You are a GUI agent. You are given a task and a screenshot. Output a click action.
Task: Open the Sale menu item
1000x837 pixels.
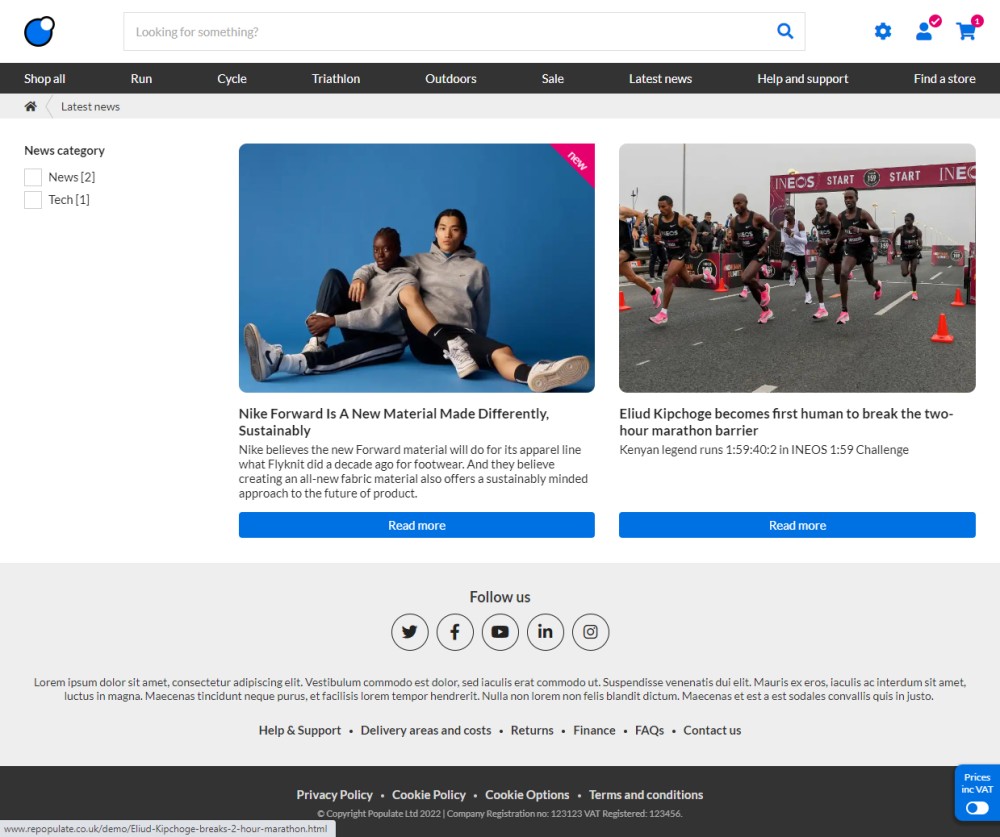click(x=552, y=78)
